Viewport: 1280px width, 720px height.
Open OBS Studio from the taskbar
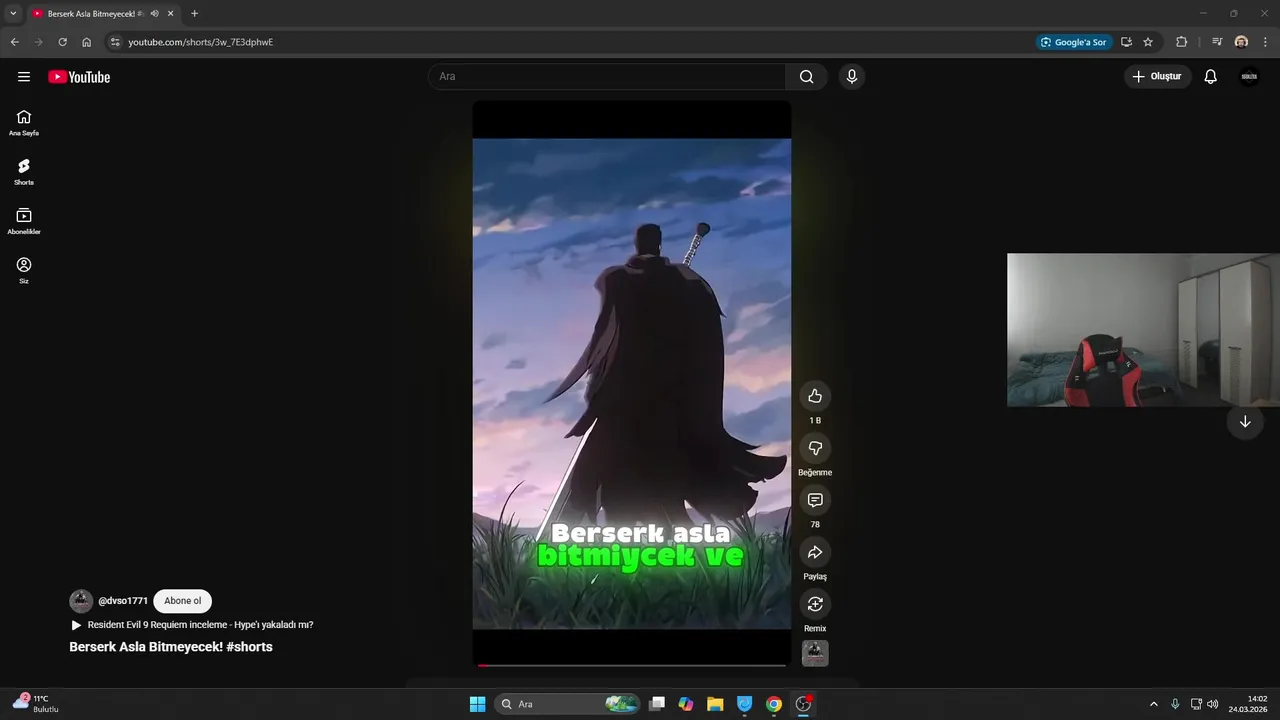(x=803, y=704)
